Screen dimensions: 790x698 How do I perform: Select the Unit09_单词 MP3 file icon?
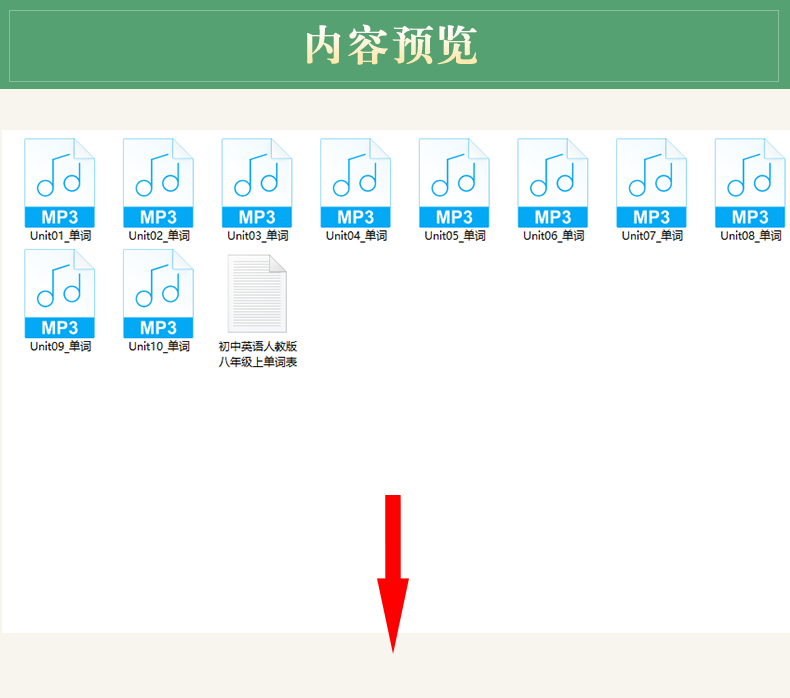point(59,294)
